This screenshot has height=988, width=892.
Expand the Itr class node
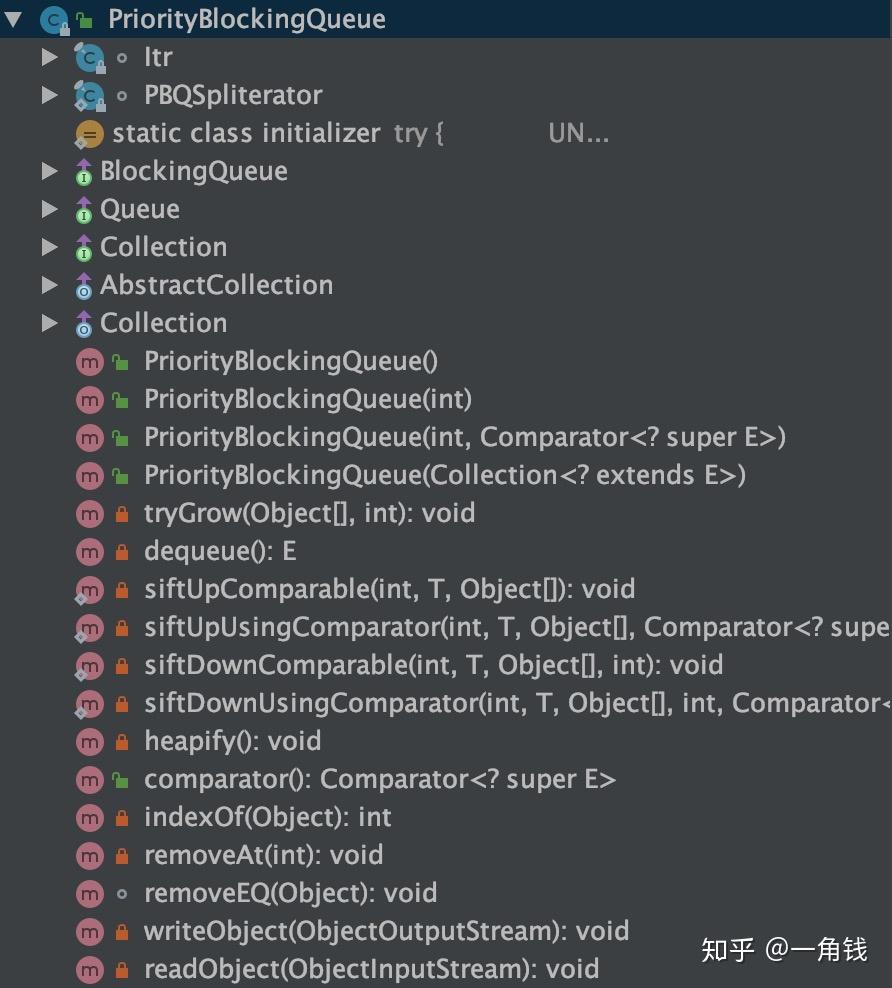click(49, 58)
